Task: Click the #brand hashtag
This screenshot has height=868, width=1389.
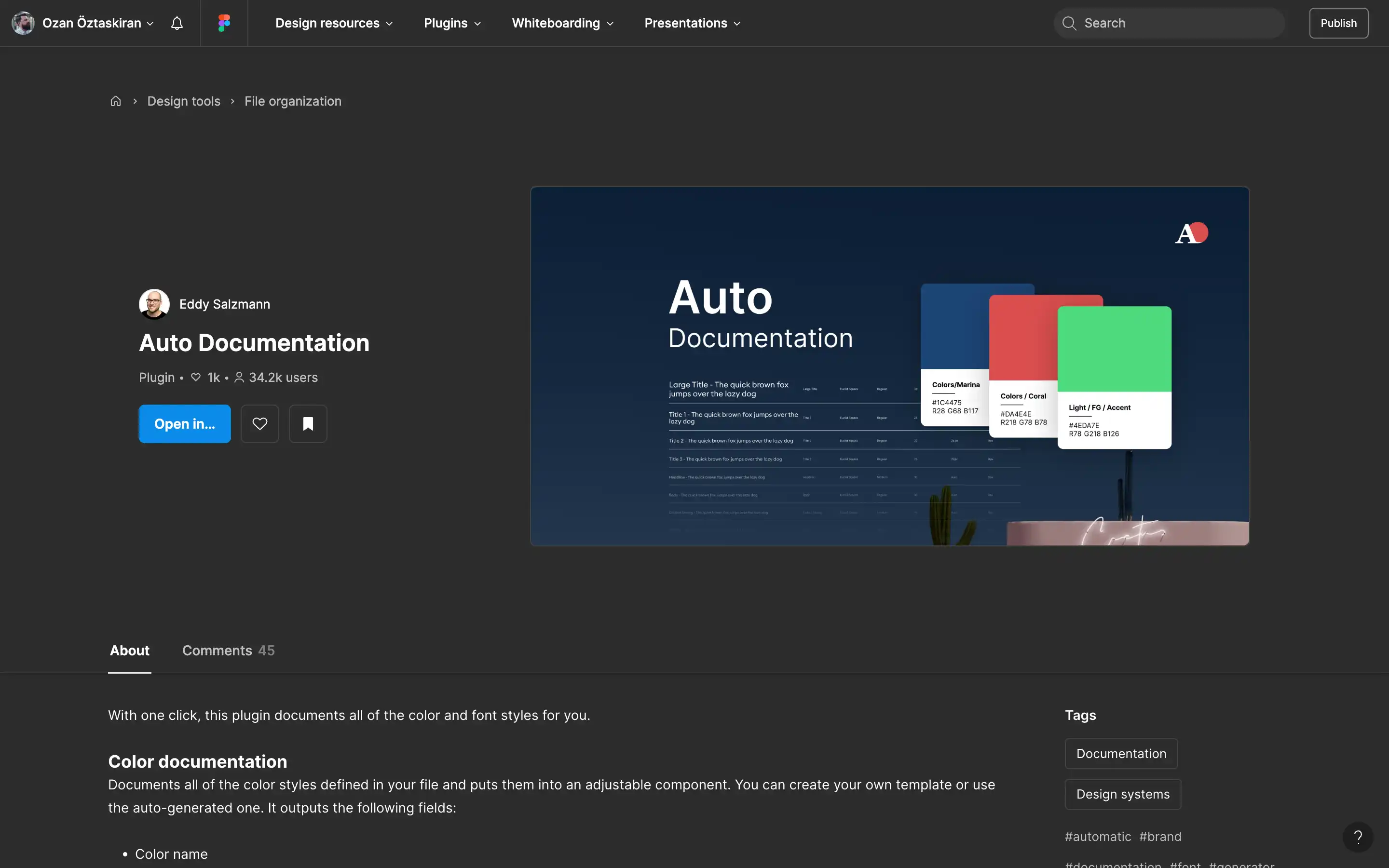Action: coord(1160,837)
